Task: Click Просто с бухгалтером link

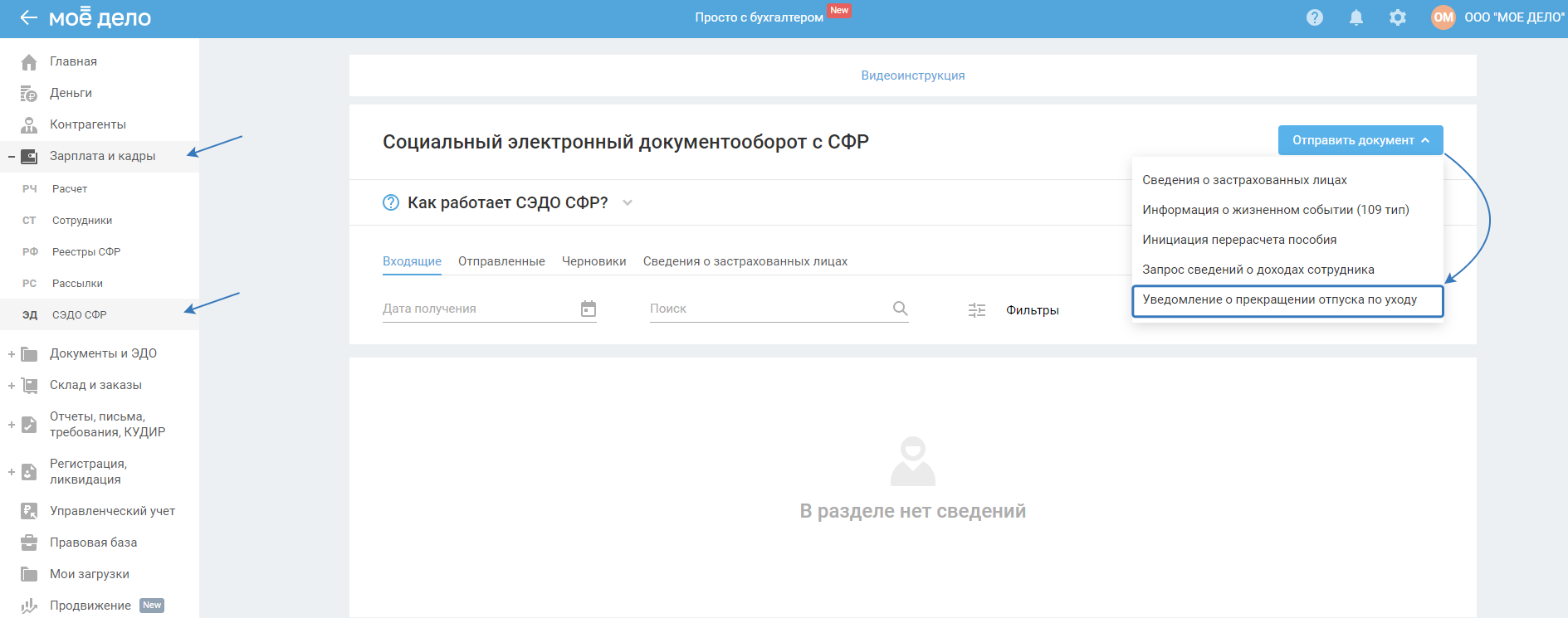Action: (759, 17)
